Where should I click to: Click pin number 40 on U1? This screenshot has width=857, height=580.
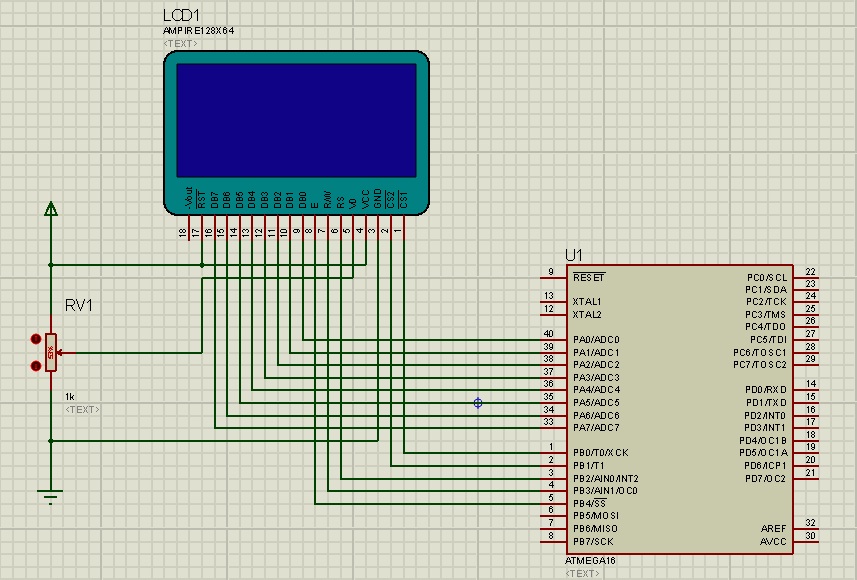[x=549, y=333]
